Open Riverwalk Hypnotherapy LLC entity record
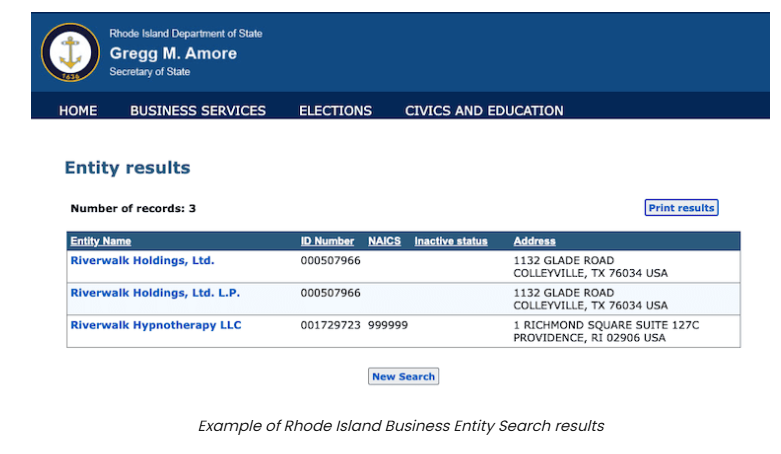Viewport: 781px width, 454px height. (156, 325)
